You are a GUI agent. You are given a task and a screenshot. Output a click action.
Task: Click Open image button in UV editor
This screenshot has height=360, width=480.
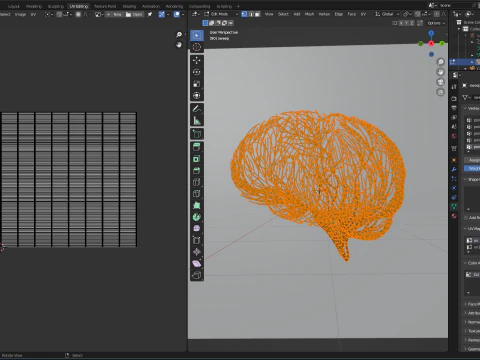(x=134, y=14)
